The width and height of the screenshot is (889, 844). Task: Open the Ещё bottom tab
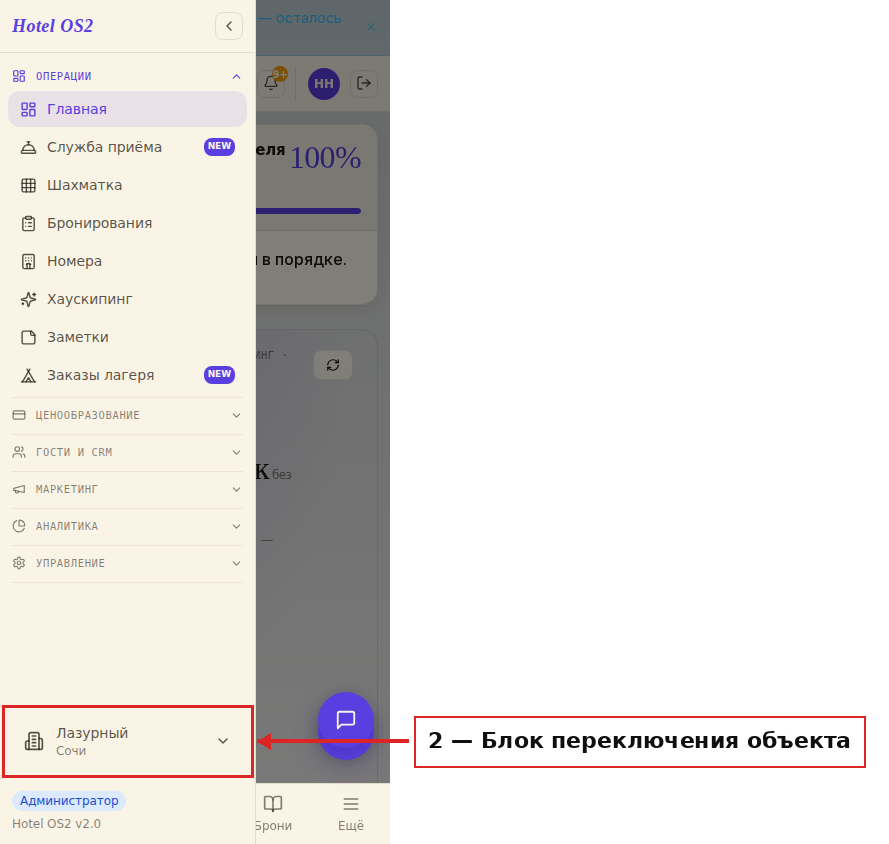(x=351, y=813)
